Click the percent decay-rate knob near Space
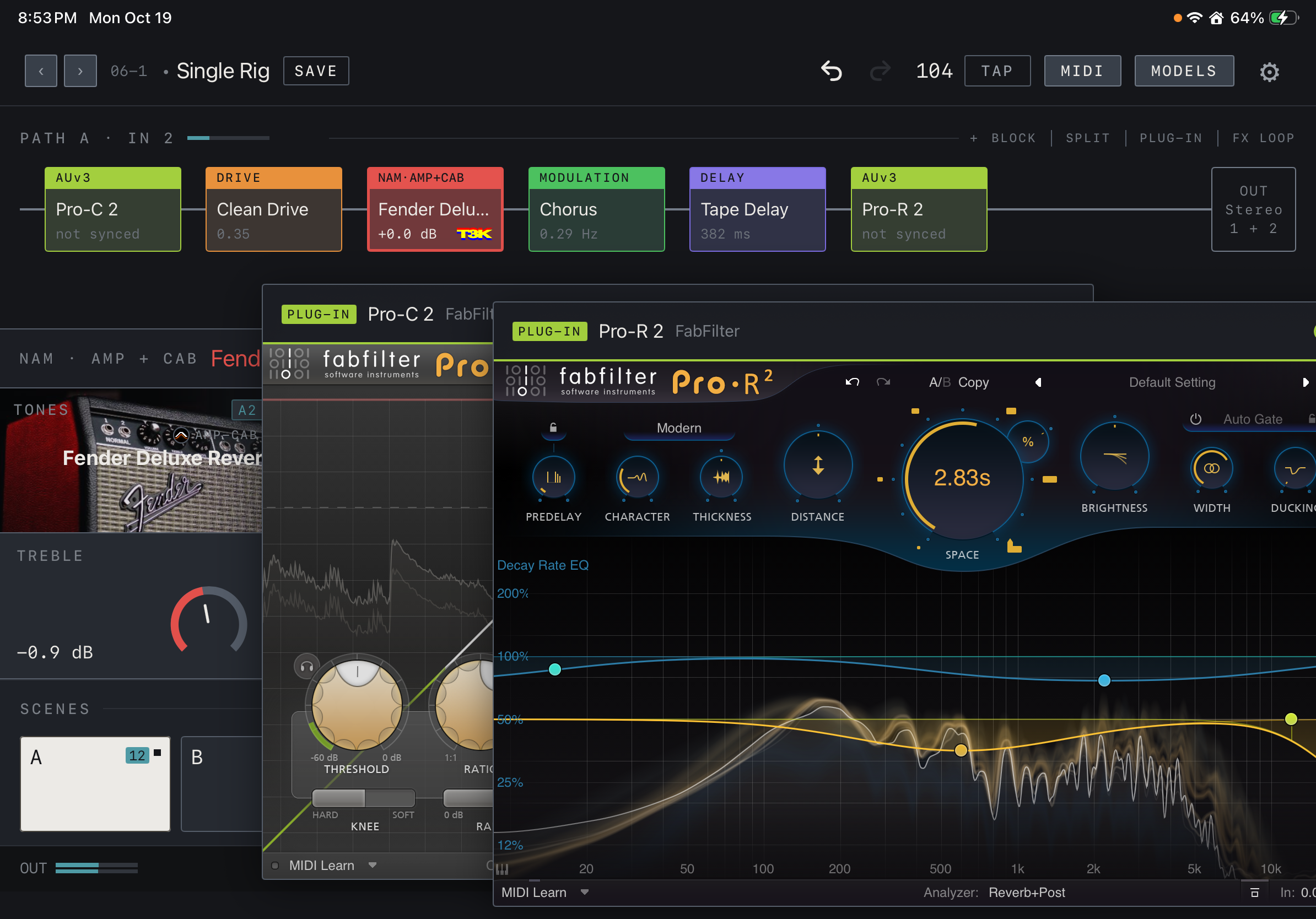1316x919 pixels. (1028, 442)
